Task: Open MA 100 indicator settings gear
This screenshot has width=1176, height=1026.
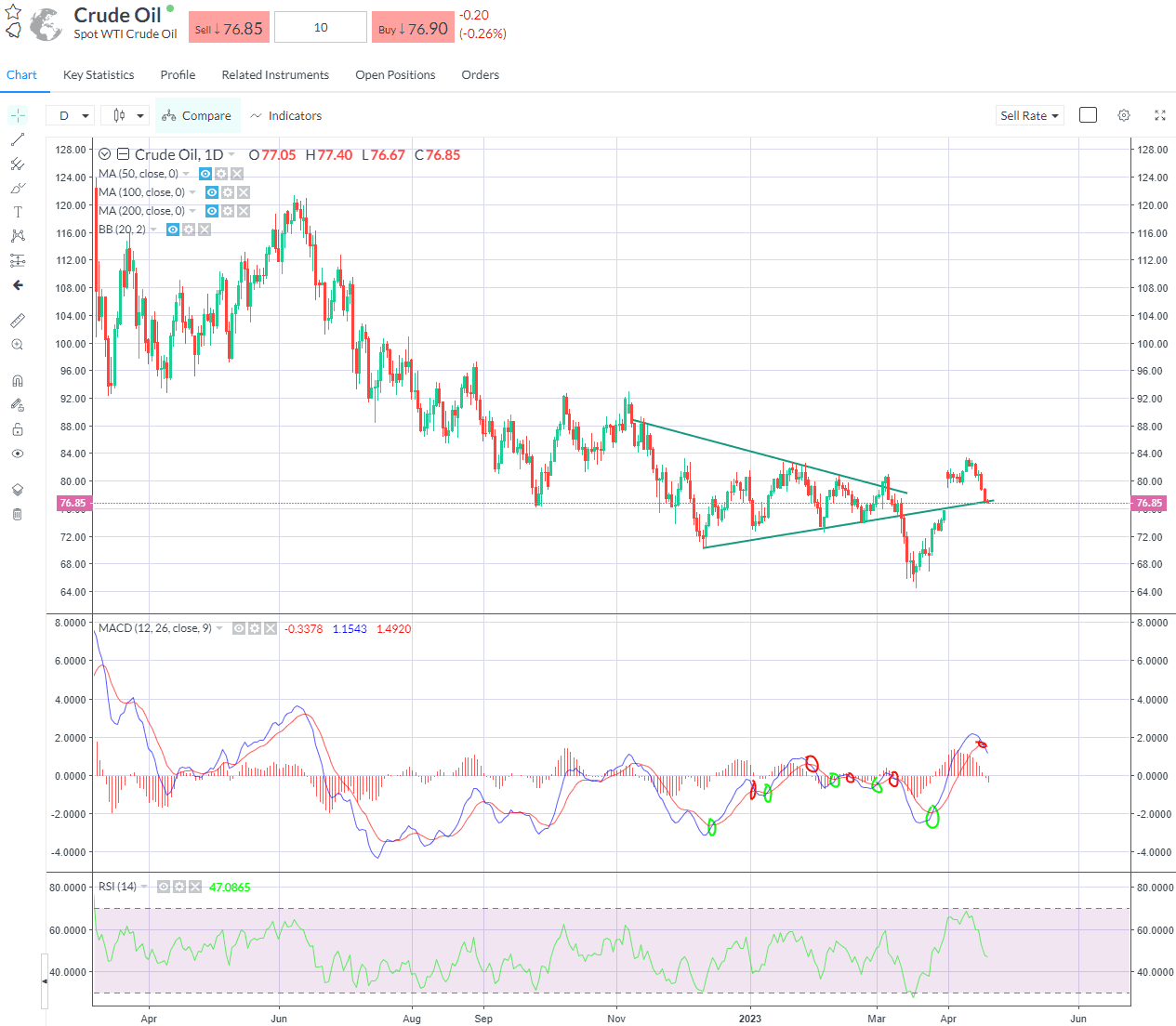Action: (x=228, y=192)
